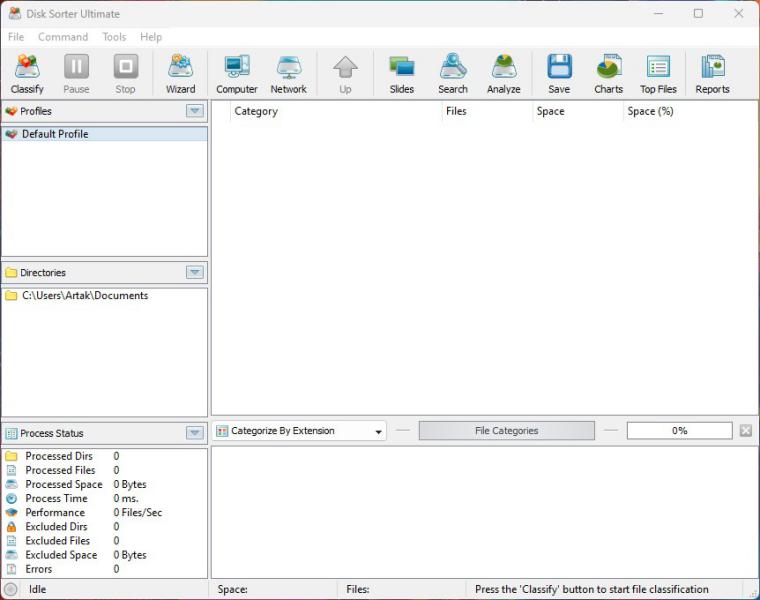
Task: Expand the Process Status panel dropdown
Action: 195,433
